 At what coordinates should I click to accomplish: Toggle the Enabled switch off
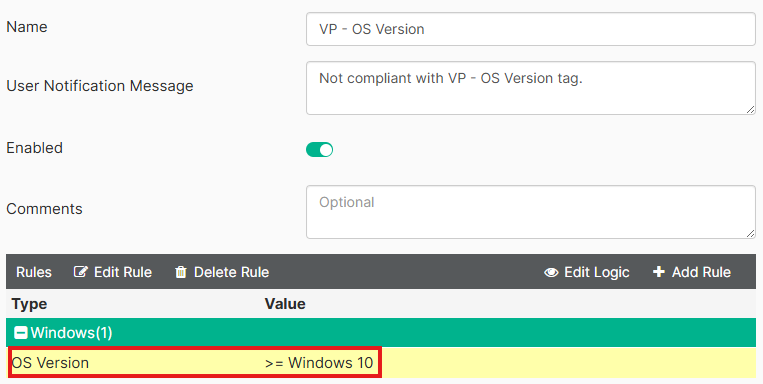coord(319,149)
